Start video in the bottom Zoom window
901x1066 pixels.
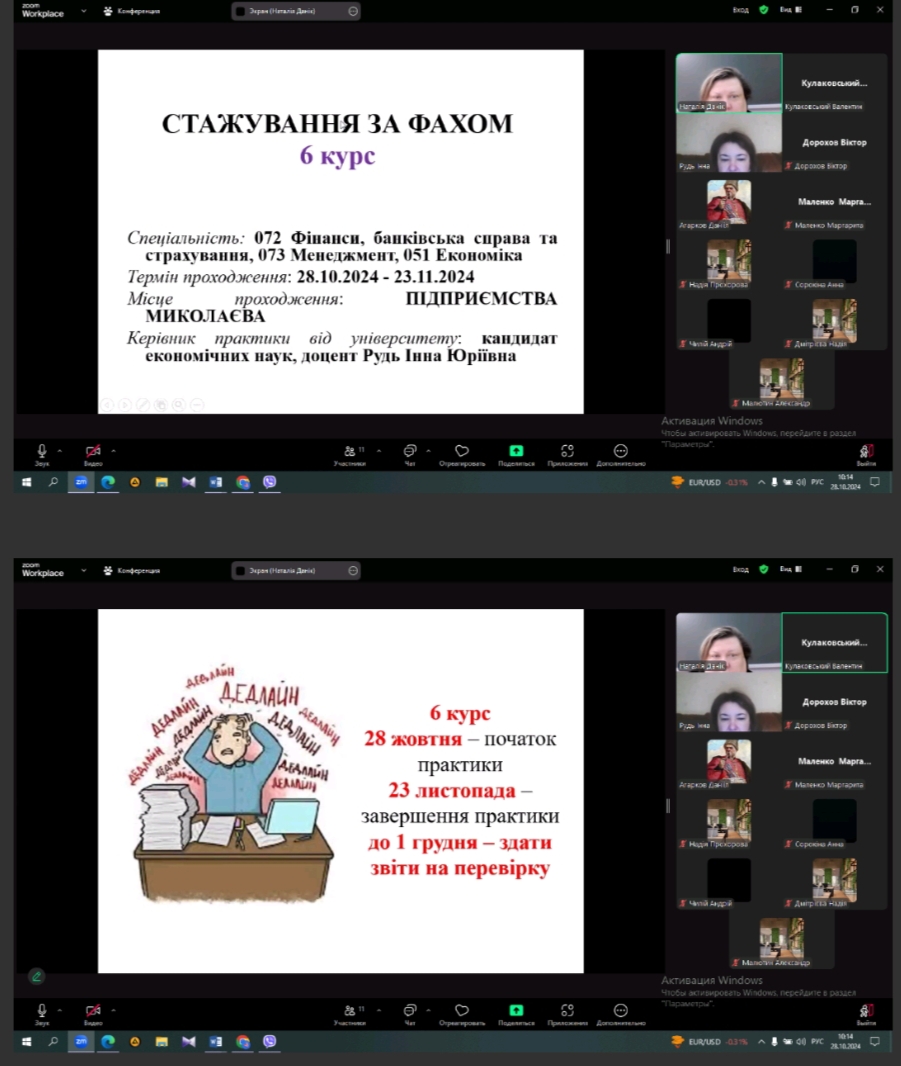pos(93,1011)
